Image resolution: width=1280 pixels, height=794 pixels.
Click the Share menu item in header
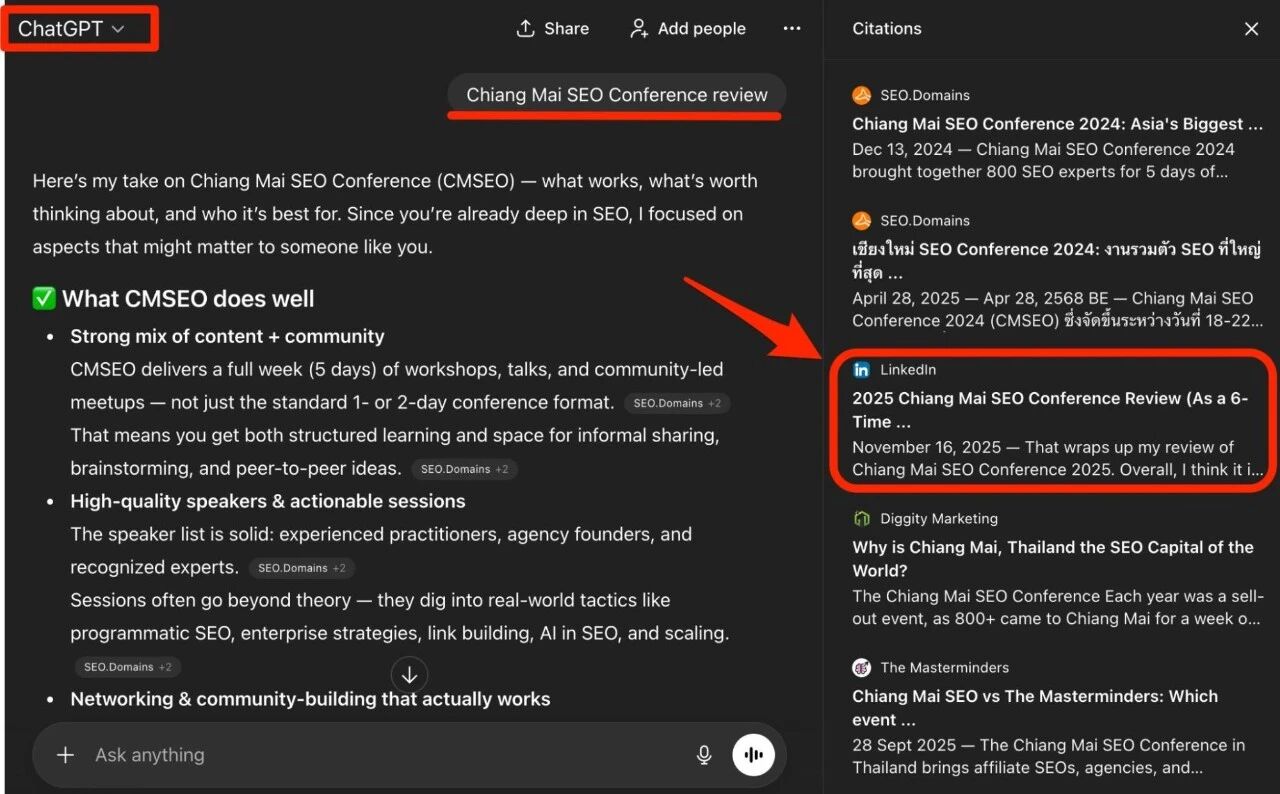pos(552,29)
